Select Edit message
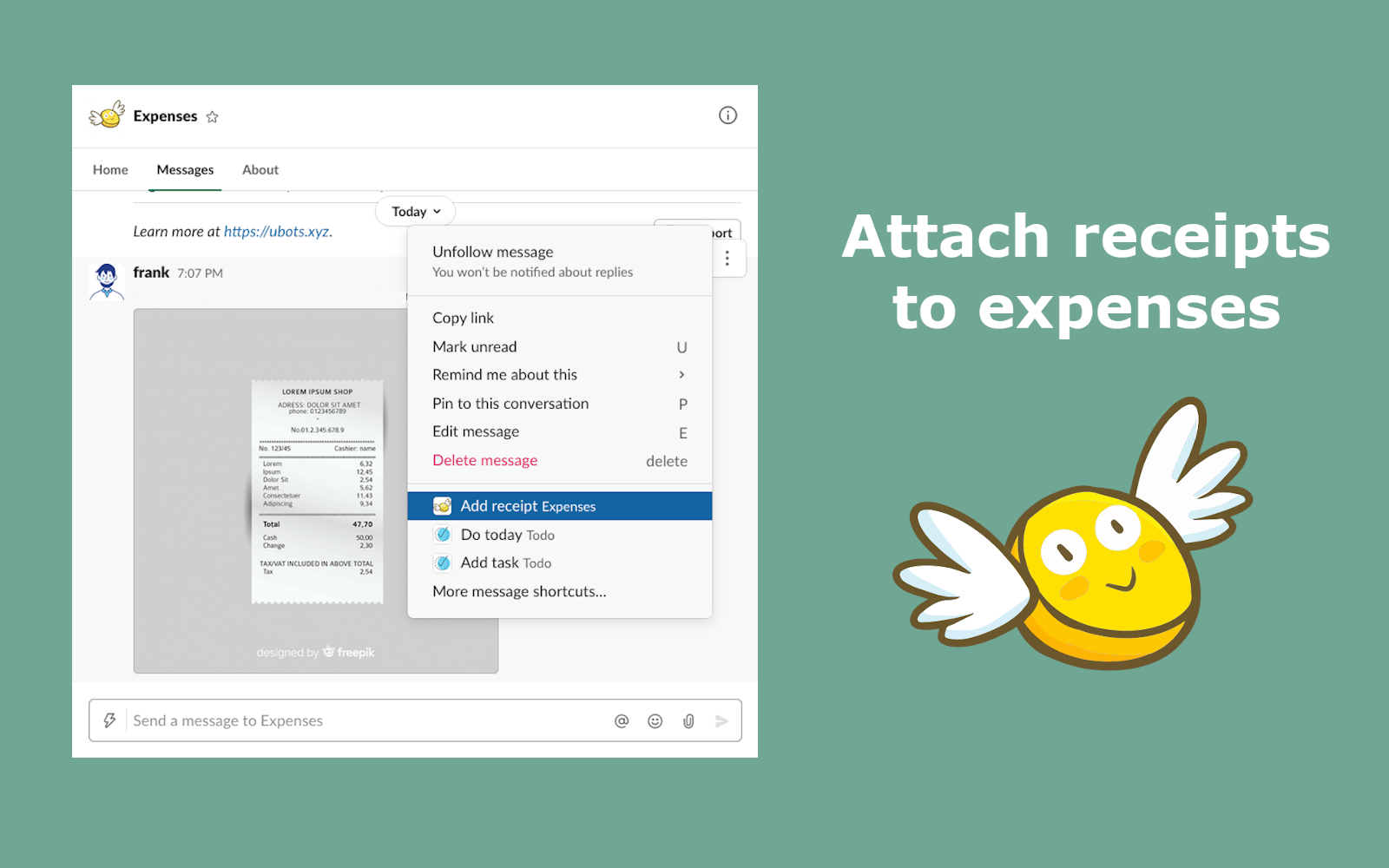 [x=560, y=432]
